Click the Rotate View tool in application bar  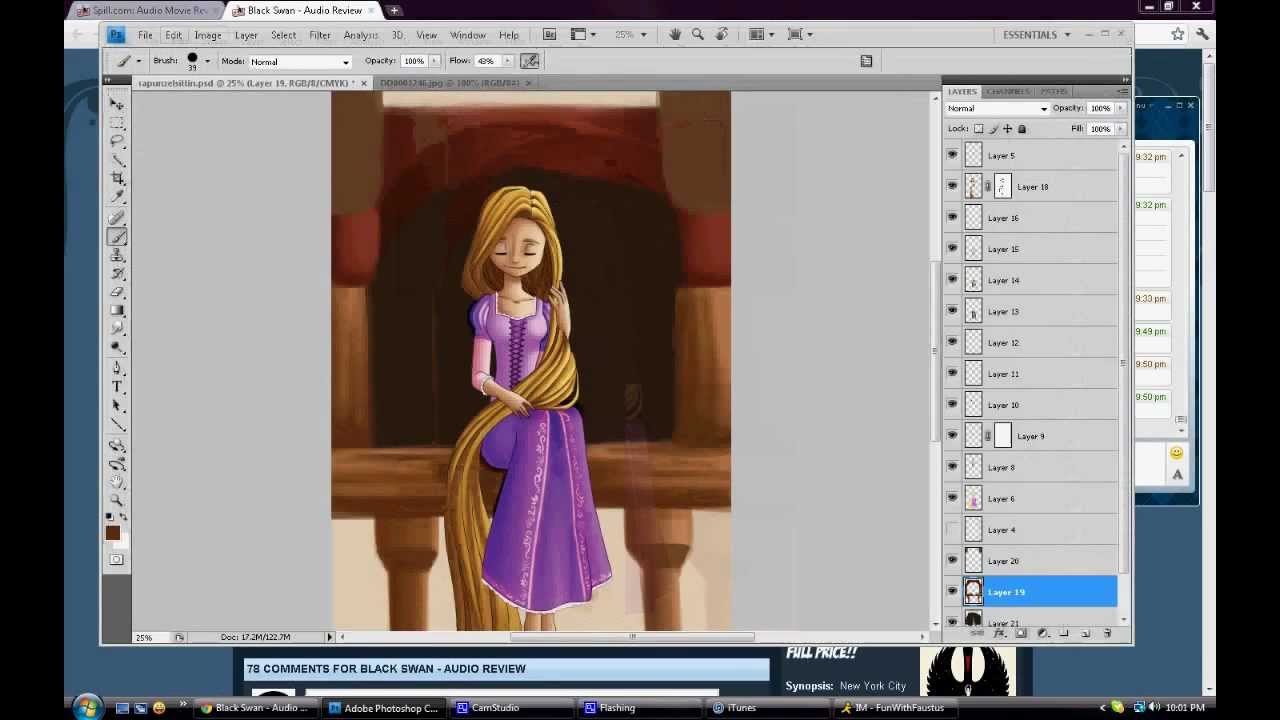click(x=722, y=34)
